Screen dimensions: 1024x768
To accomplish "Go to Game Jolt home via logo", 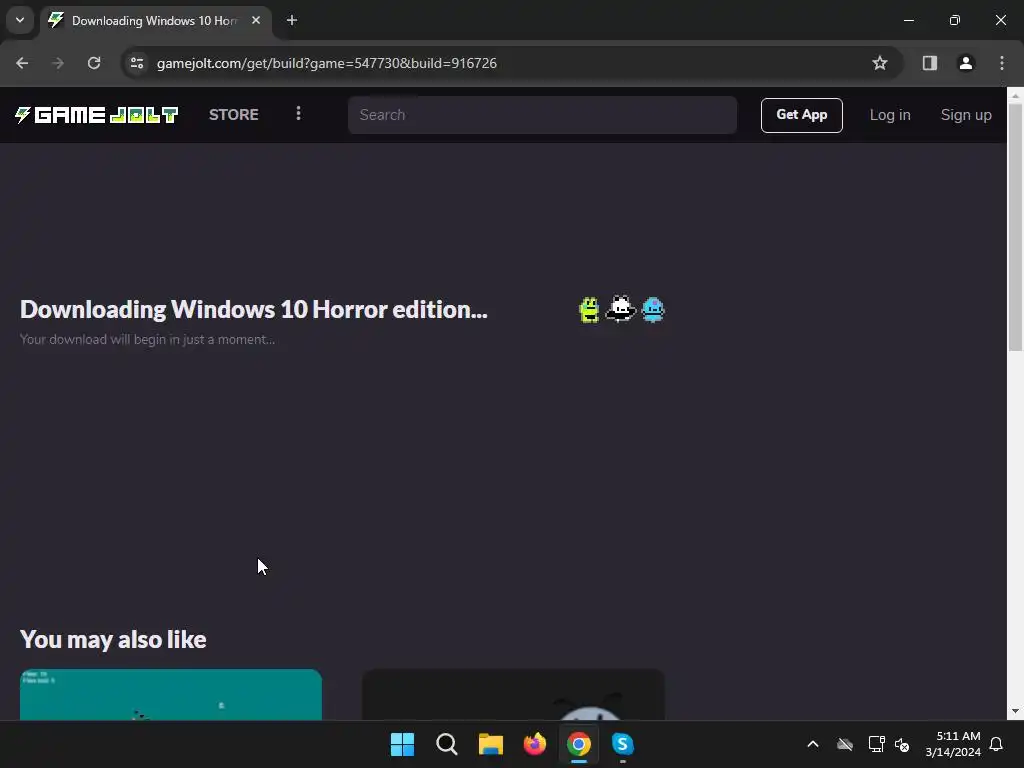I will 97,115.
